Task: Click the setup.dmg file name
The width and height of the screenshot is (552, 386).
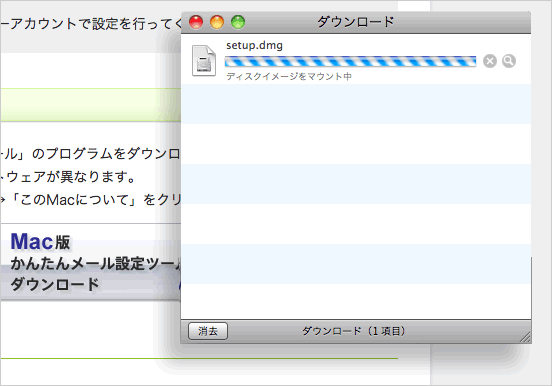Action: [254, 45]
